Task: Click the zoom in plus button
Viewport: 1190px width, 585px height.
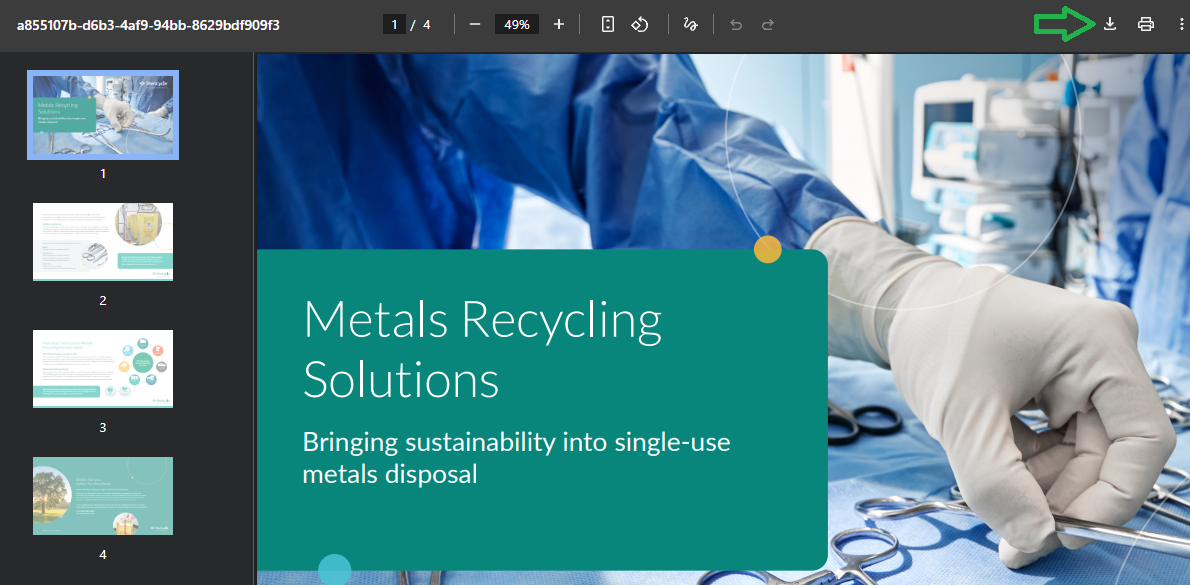Action: [x=559, y=24]
